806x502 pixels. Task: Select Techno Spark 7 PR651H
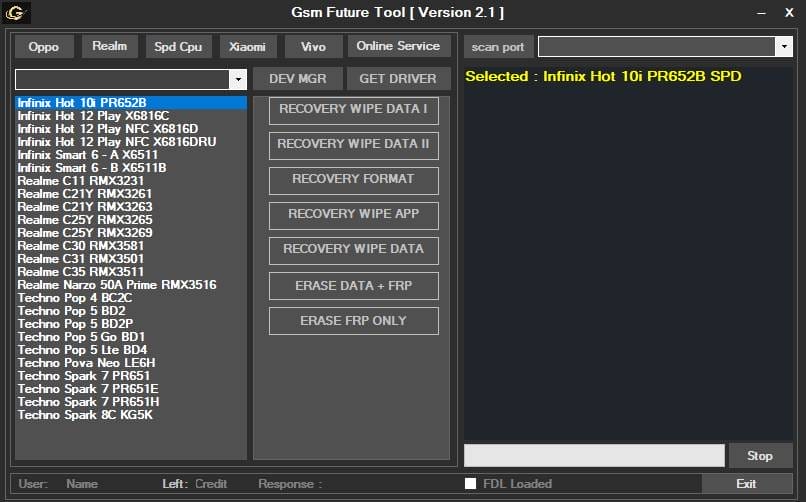131,402
